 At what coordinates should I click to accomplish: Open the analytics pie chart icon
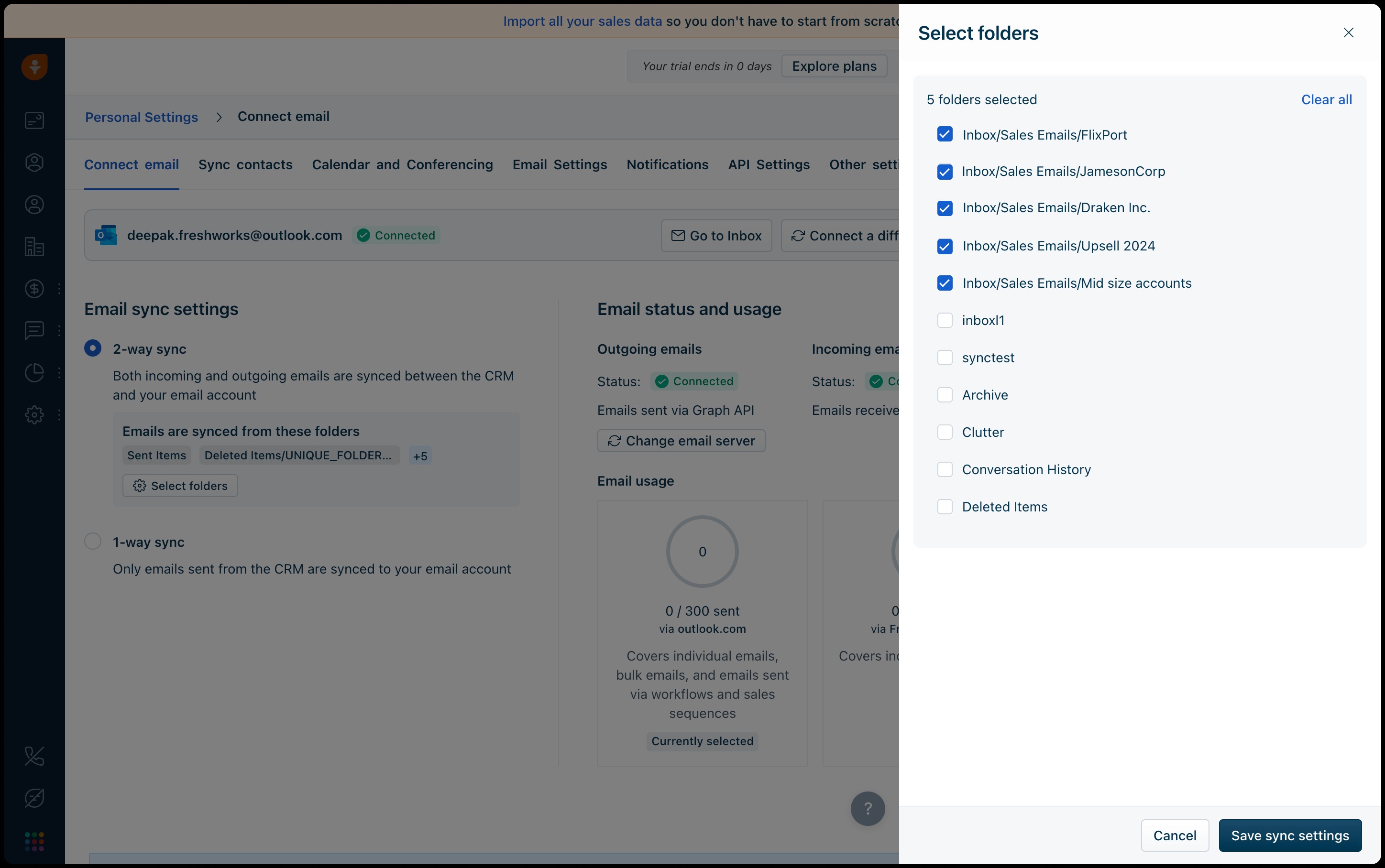pyautogui.click(x=34, y=372)
